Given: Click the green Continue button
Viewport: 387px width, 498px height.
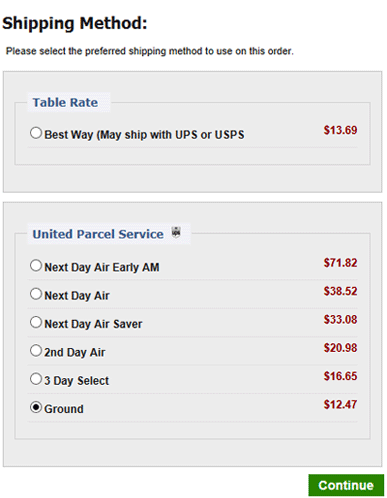Looking at the screenshot, I should click(346, 485).
